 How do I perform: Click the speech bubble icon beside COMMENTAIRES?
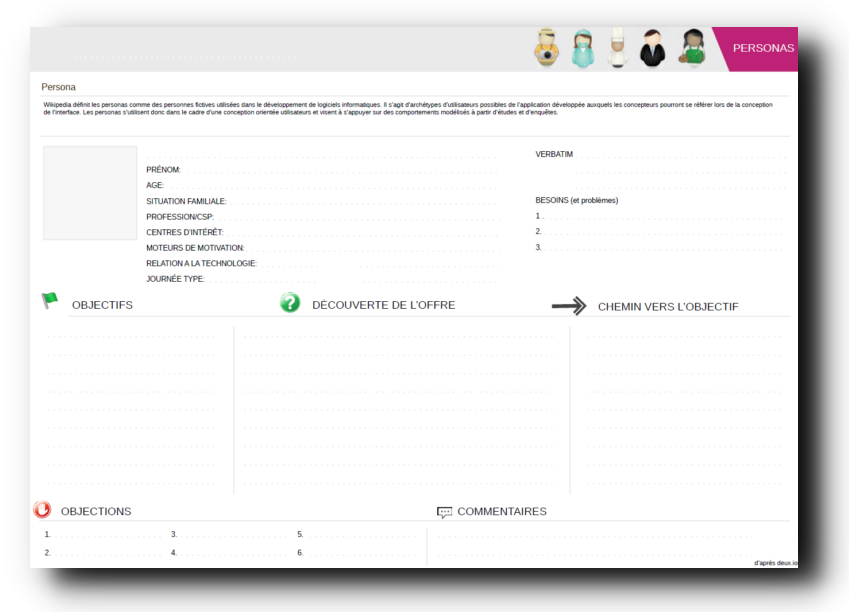coord(444,512)
